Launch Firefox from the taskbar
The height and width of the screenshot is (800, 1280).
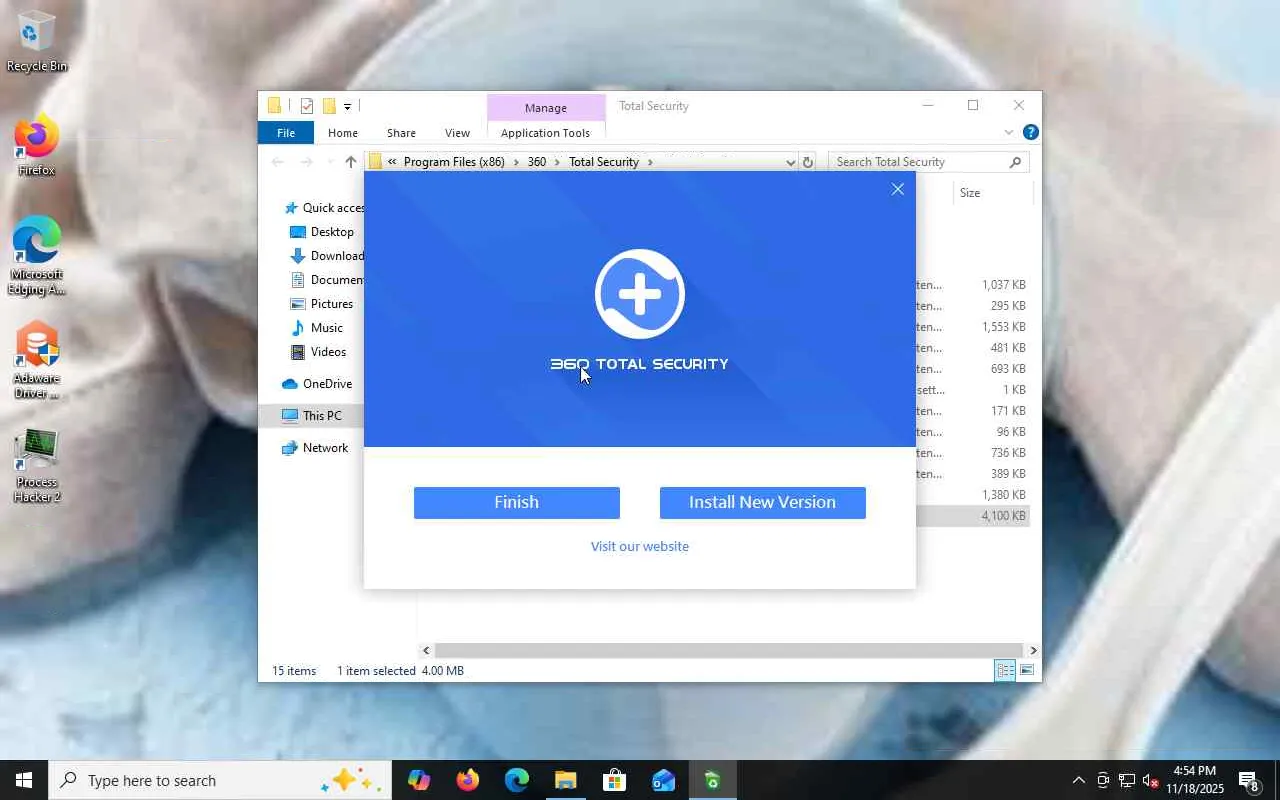(x=467, y=780)
